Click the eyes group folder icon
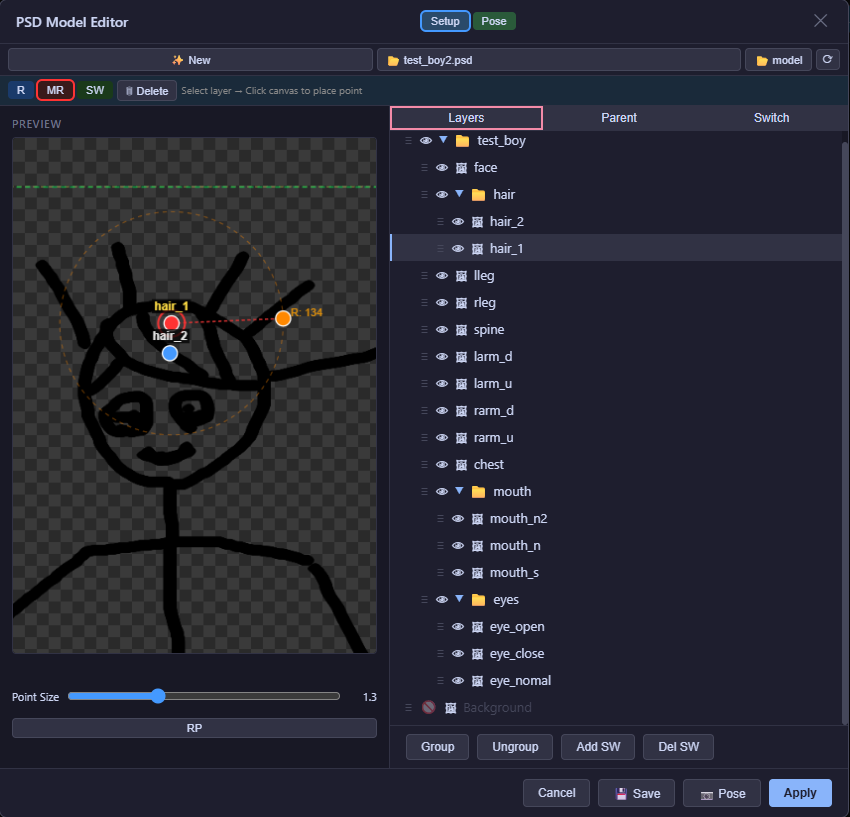Viewport: 850px width, 817px height. tap(479, 600)
